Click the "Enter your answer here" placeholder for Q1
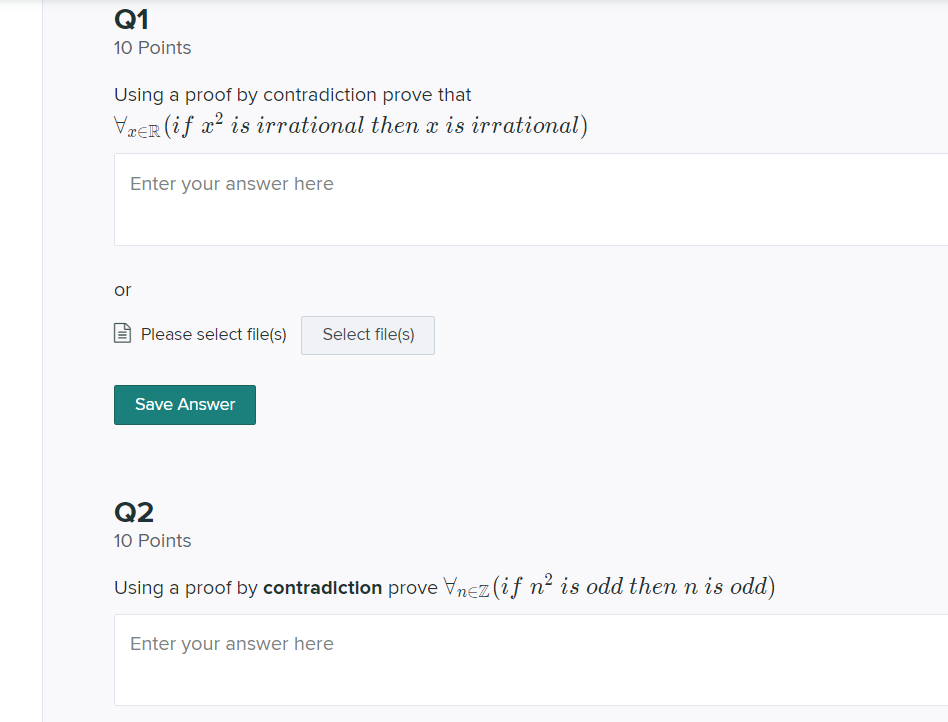 (231, 183)
